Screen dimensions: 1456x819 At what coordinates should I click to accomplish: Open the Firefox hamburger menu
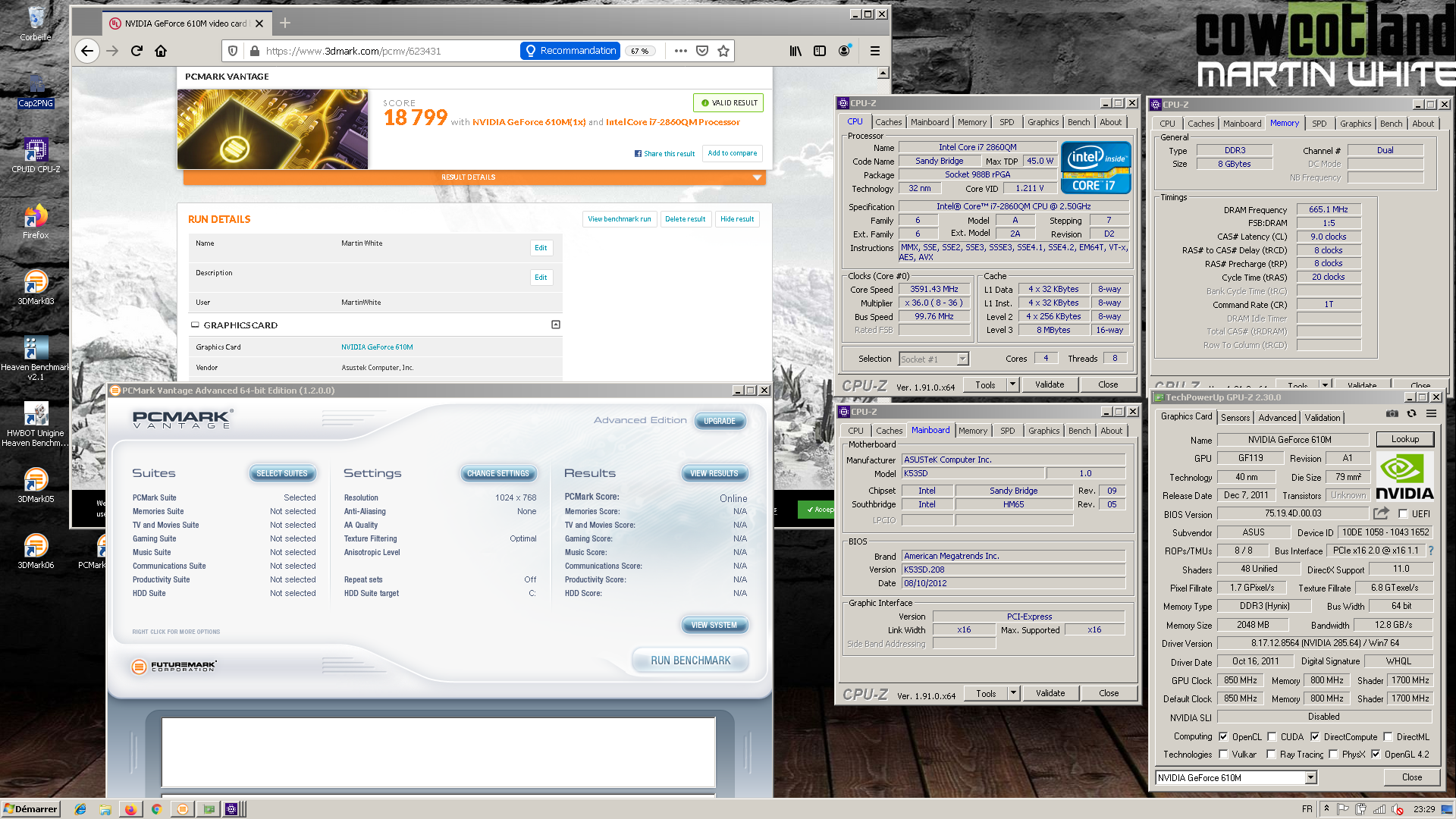(875, 51)
